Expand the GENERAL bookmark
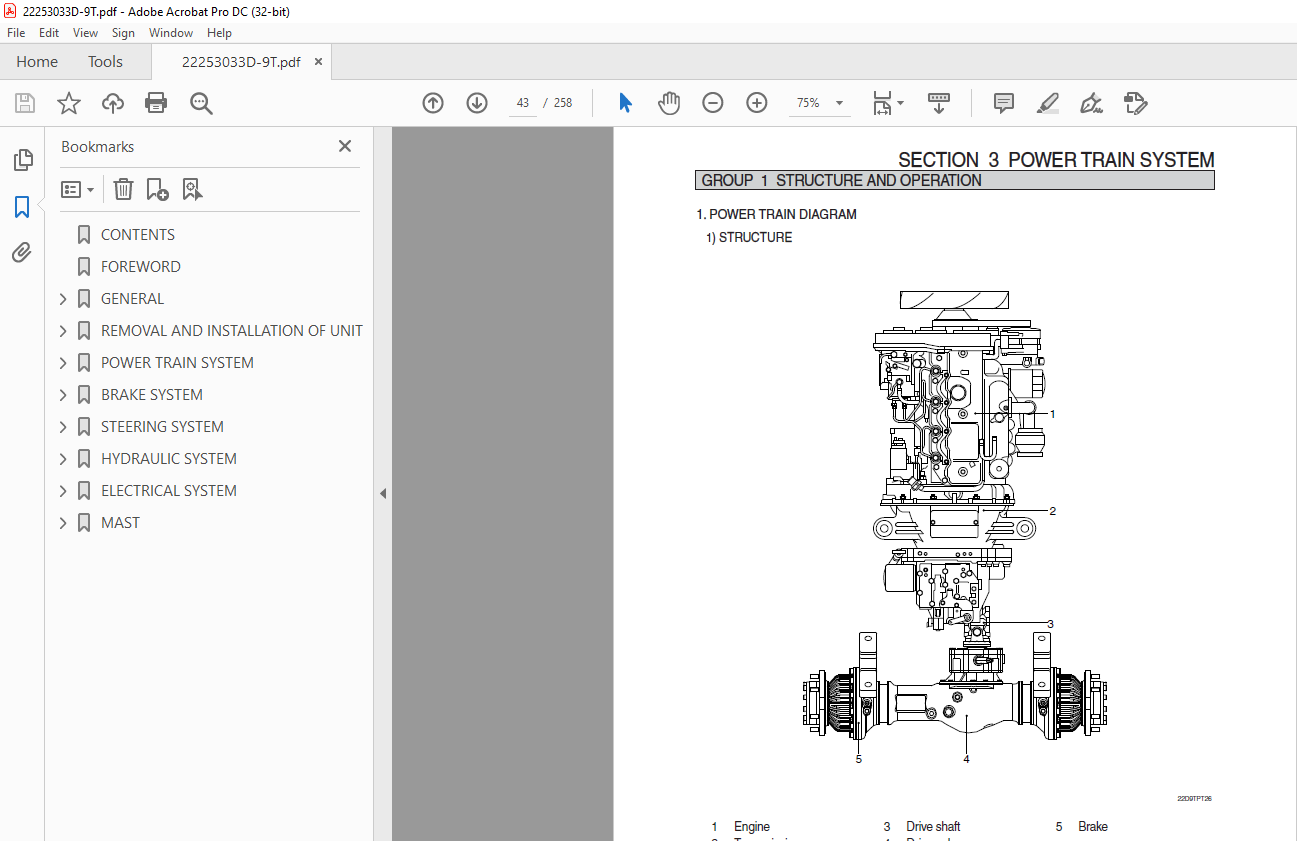This screenshot has height=841, width=1297. point(63,299)
